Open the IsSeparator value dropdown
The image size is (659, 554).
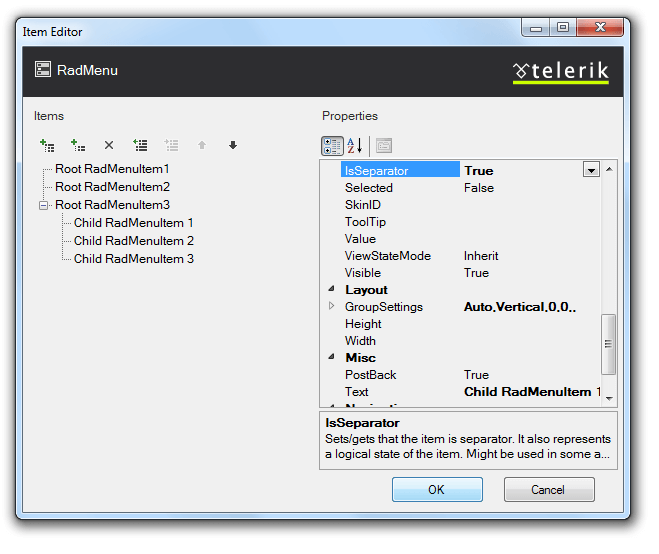591,170
